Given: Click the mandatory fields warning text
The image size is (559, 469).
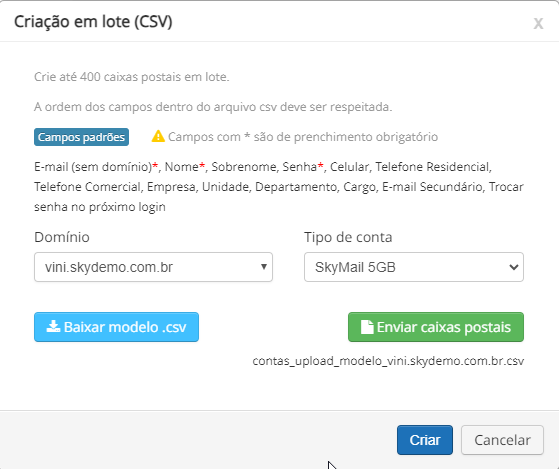Looking at the screenshot, I should pos(303,137).
